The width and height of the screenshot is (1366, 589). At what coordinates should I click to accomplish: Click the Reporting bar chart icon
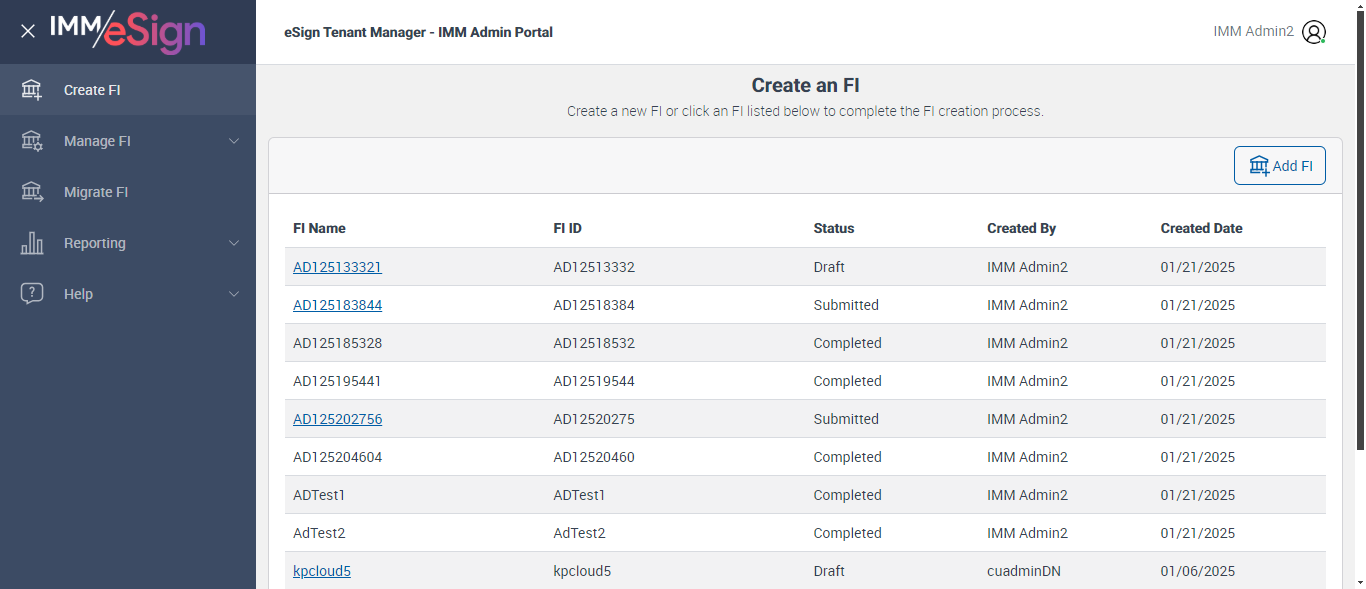click(x=32, y=243)
